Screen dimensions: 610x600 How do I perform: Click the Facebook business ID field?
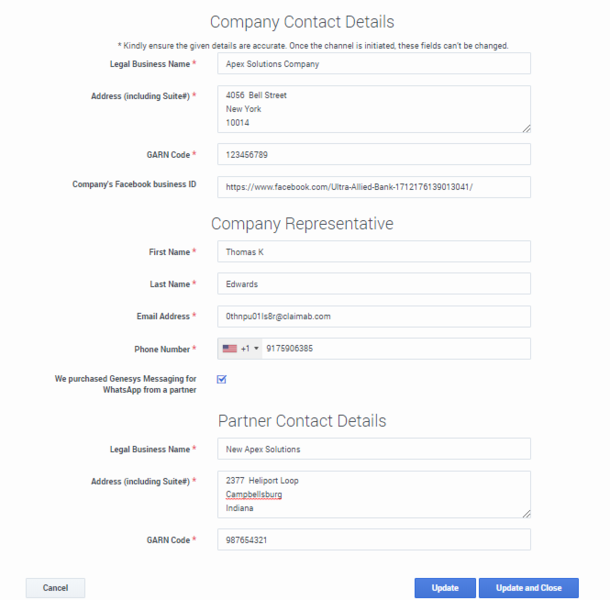(x=374, y=187)
